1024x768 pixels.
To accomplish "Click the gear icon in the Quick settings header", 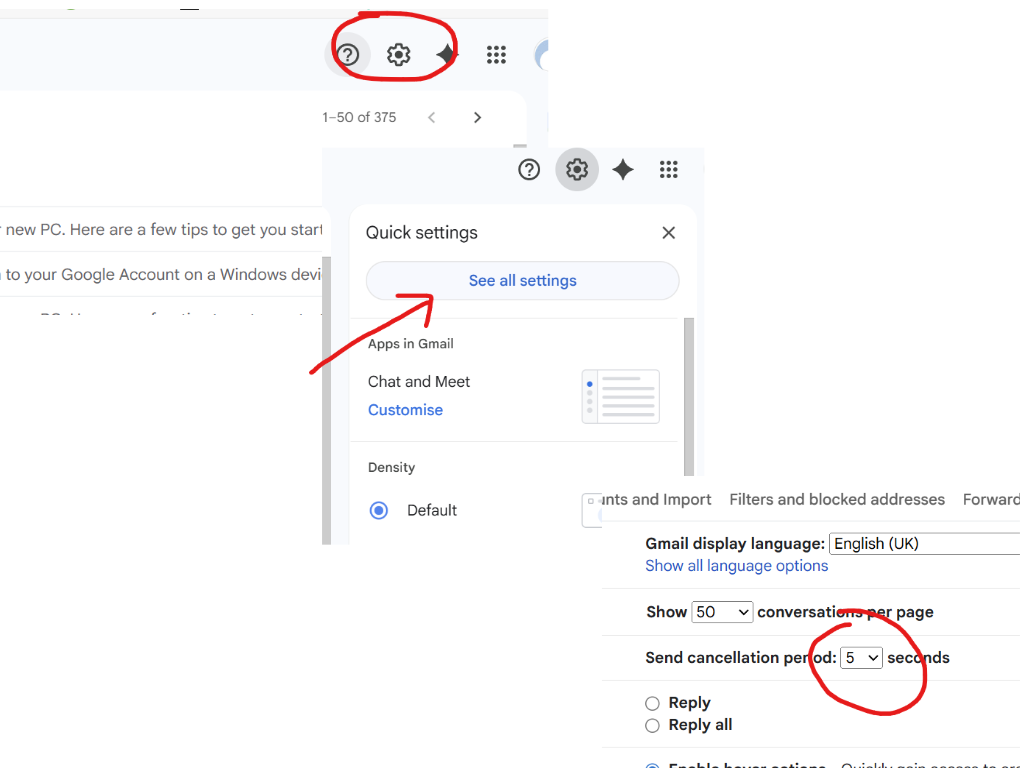I will coord(576,169).
